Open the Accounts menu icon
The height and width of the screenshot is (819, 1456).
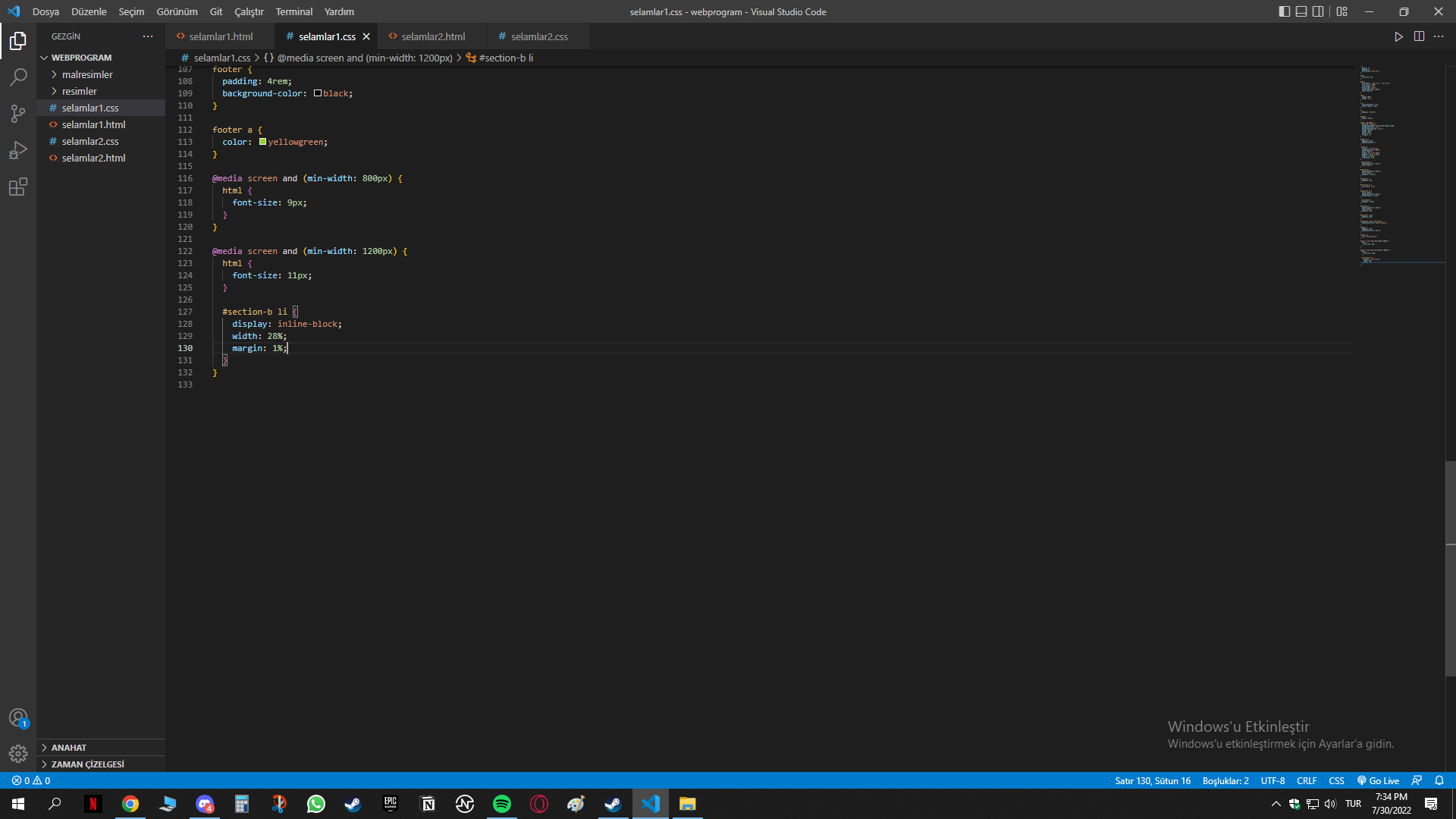point(18,717)
